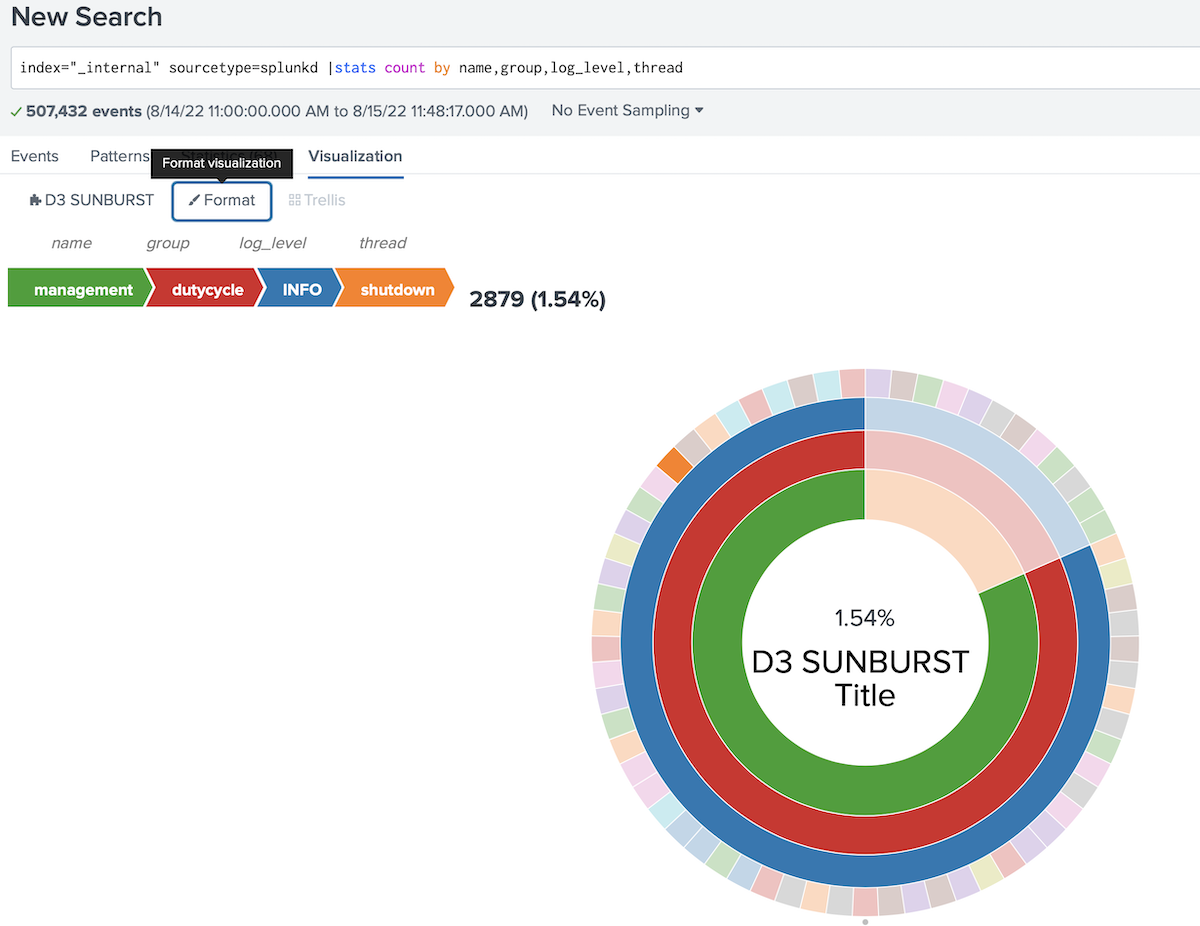Viewport: 1200px width, 926px height.
Task: Click the Format button
Action: pos(221,200)
